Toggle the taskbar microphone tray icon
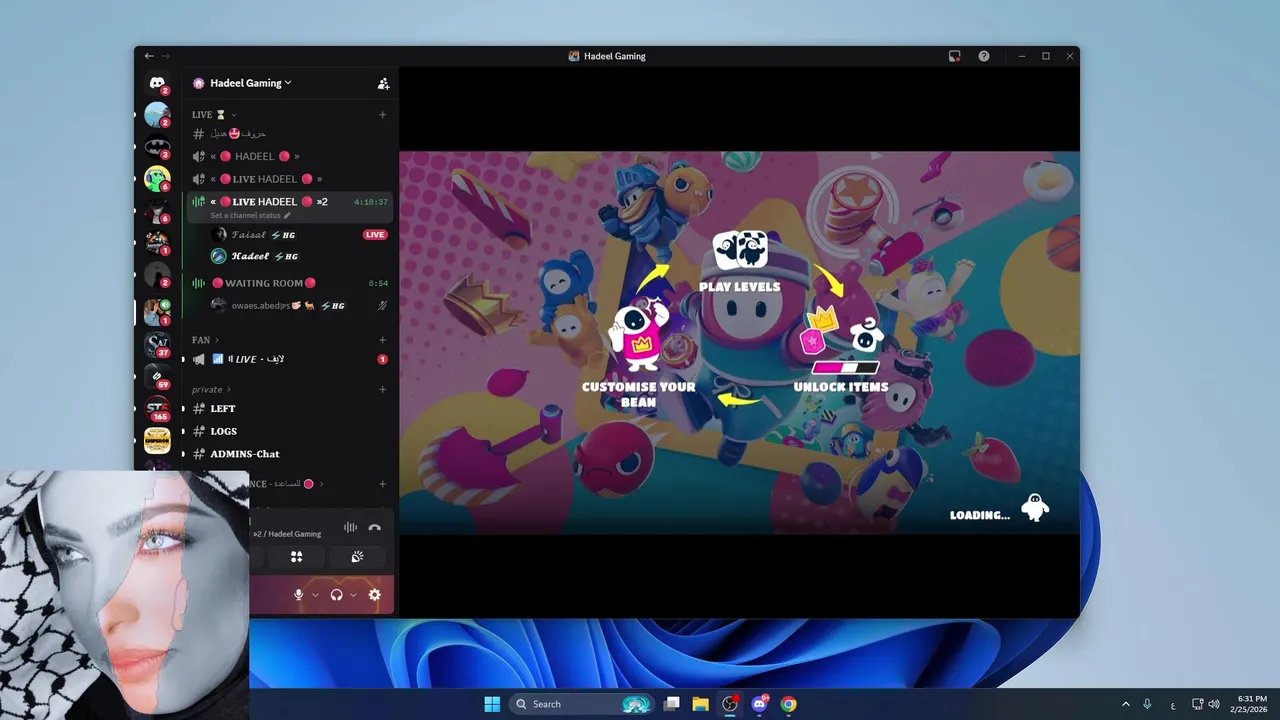This screenshot has width=1280, height=720. pos(1147,704)
